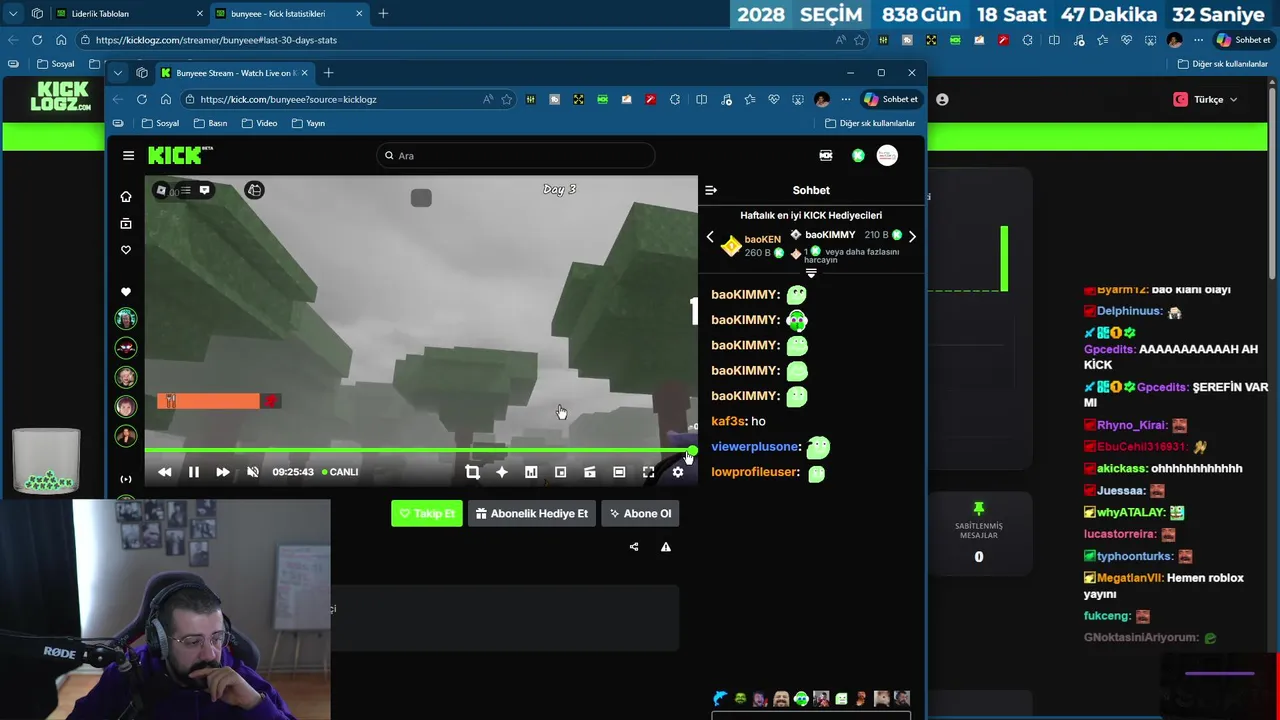Image resolution: width=1280 pixels, height=720 pixels.
Task: Expand gift leaderboard using small down arrow
Action: (811, 273)
